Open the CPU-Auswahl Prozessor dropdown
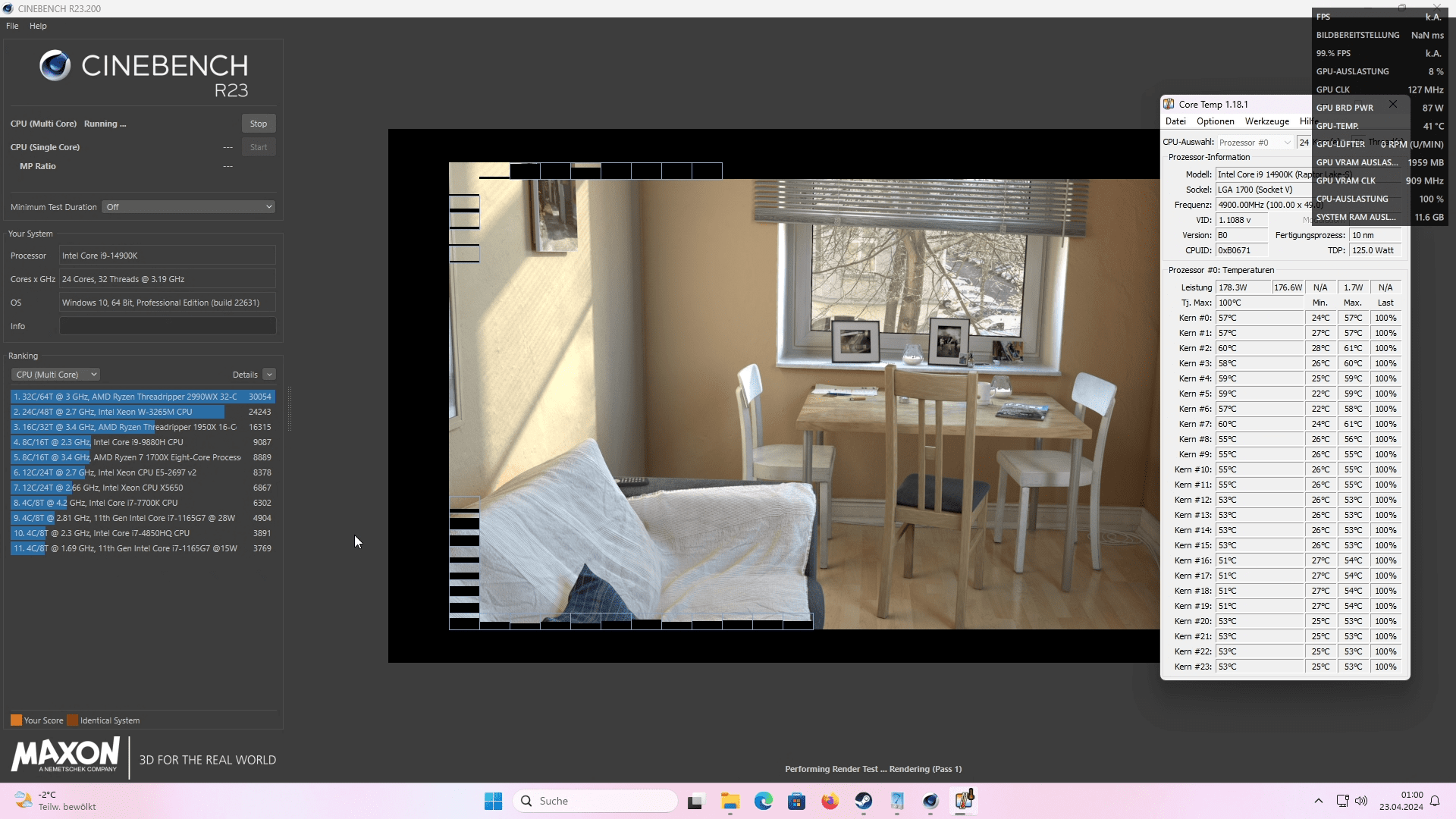The width and height of the screenshot is (1456, 819). pyautogui.click(x=1254, y=143)
